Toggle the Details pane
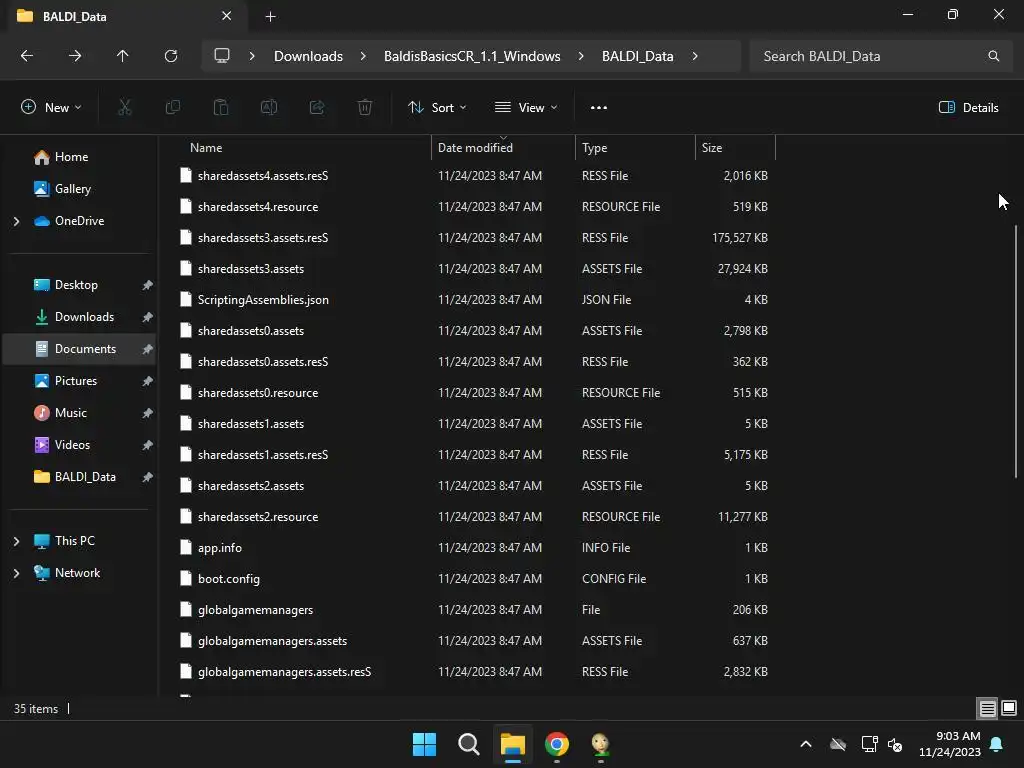This screenshot has height=768, width=1024. [x=968, y=108]
